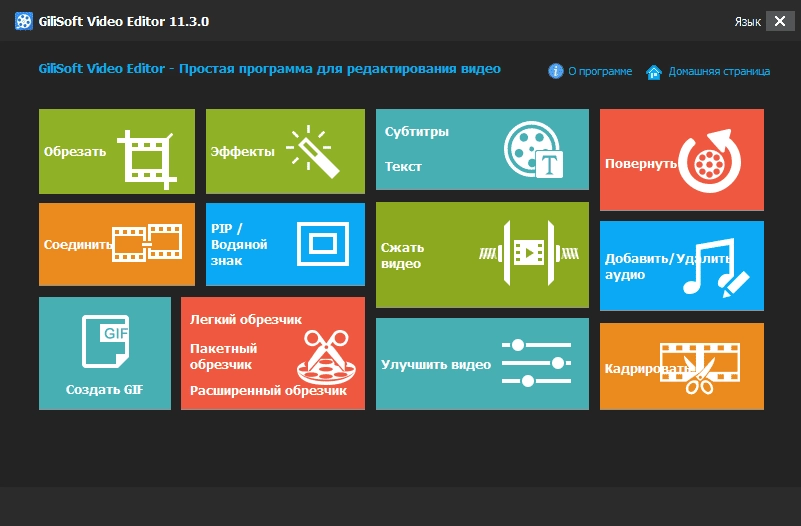
Task: Click the GiliSoft Video Editor 11.3.0 title
Action: (124, 21)
